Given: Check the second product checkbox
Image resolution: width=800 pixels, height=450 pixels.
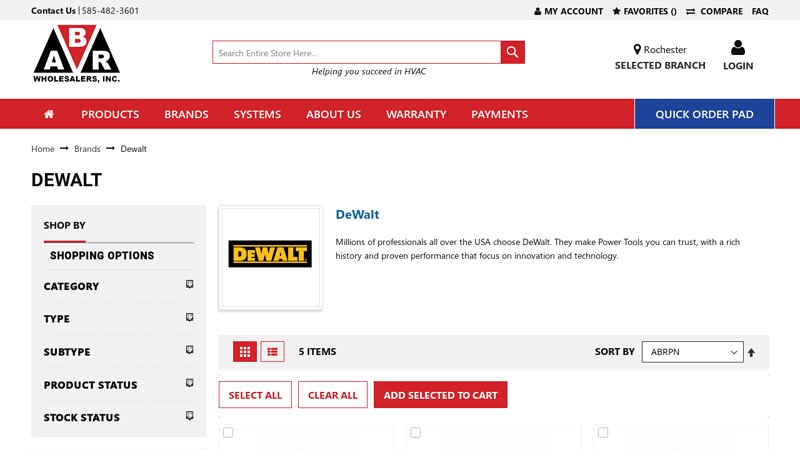Looking at the screenshot, I should pos(416,433).
